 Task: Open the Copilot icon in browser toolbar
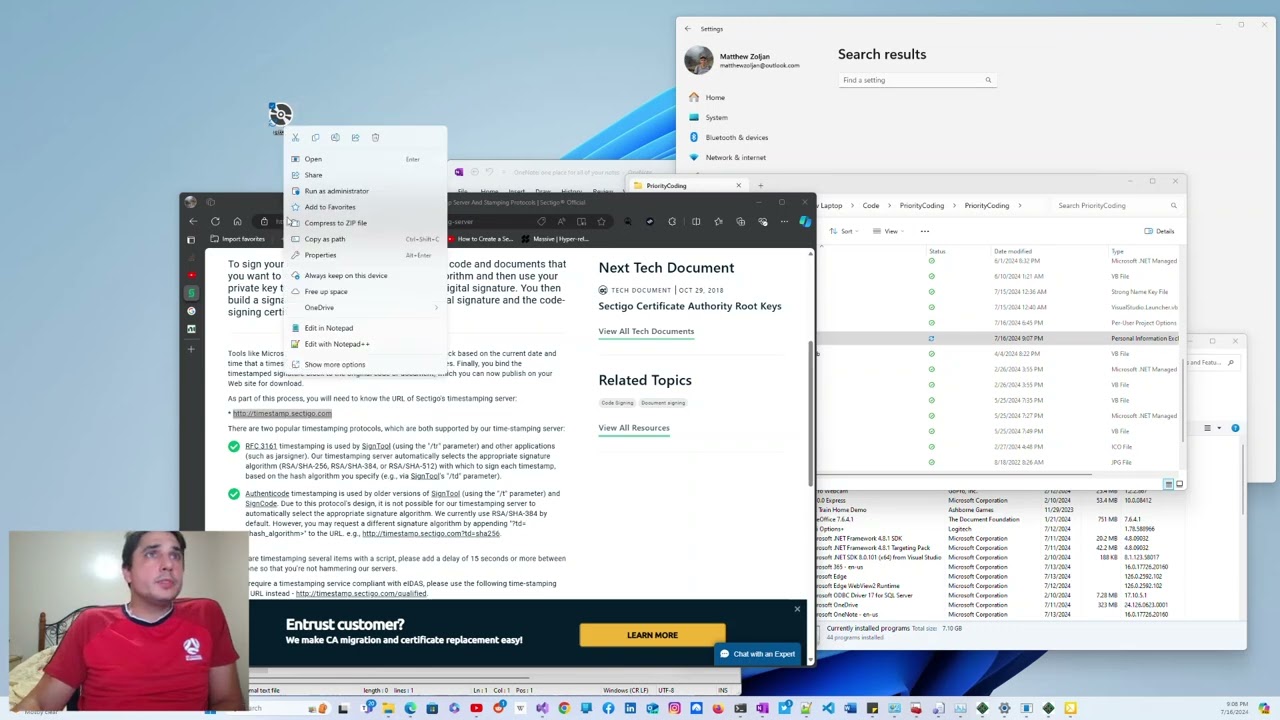(805, 221)
